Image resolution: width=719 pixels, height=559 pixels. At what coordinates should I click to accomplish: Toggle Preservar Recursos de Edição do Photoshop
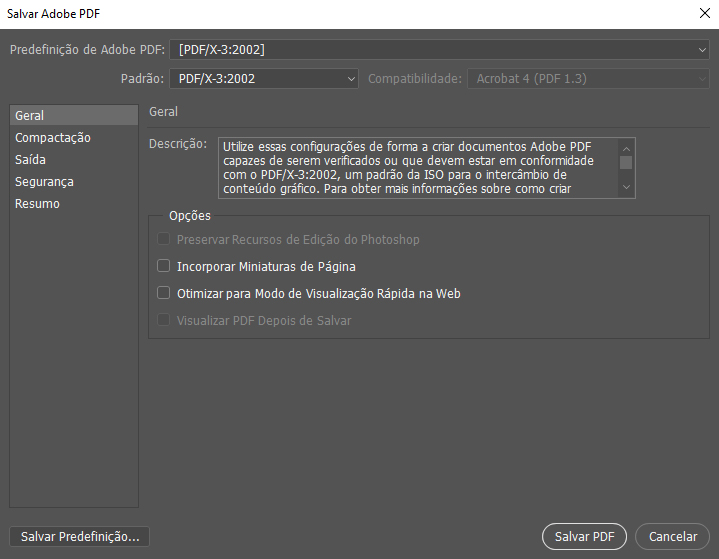(165, 240)
